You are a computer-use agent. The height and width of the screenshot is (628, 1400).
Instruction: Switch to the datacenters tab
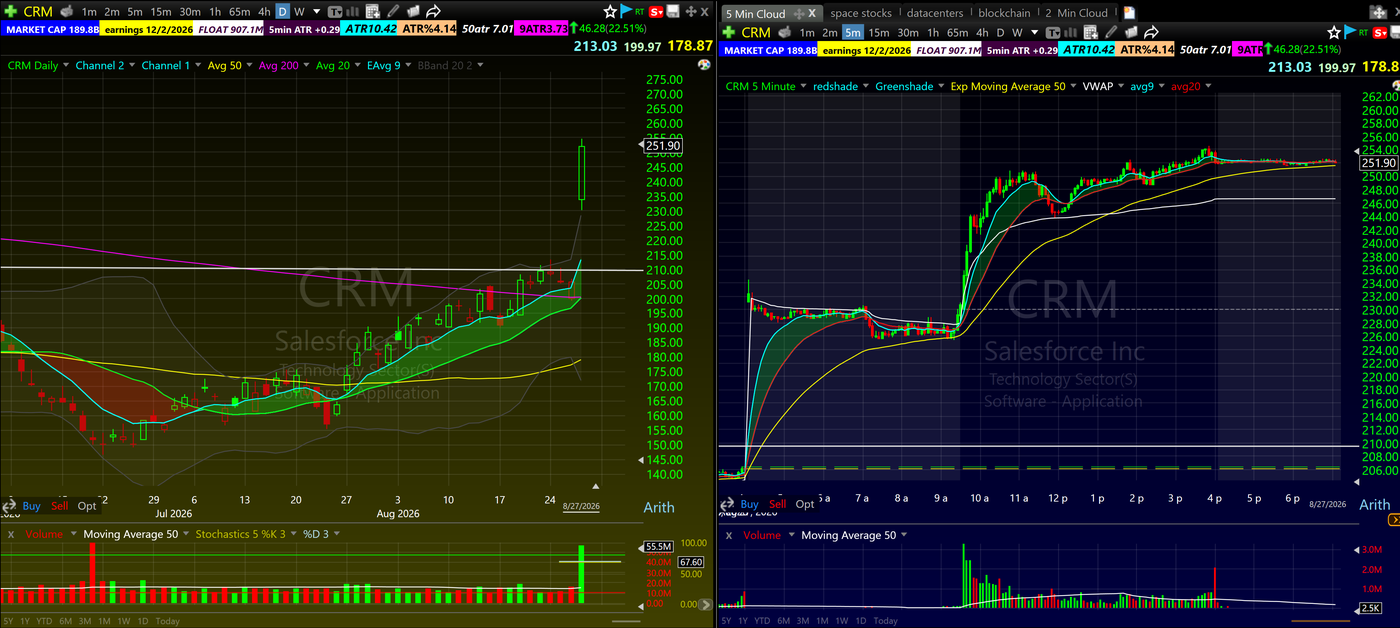934,13
